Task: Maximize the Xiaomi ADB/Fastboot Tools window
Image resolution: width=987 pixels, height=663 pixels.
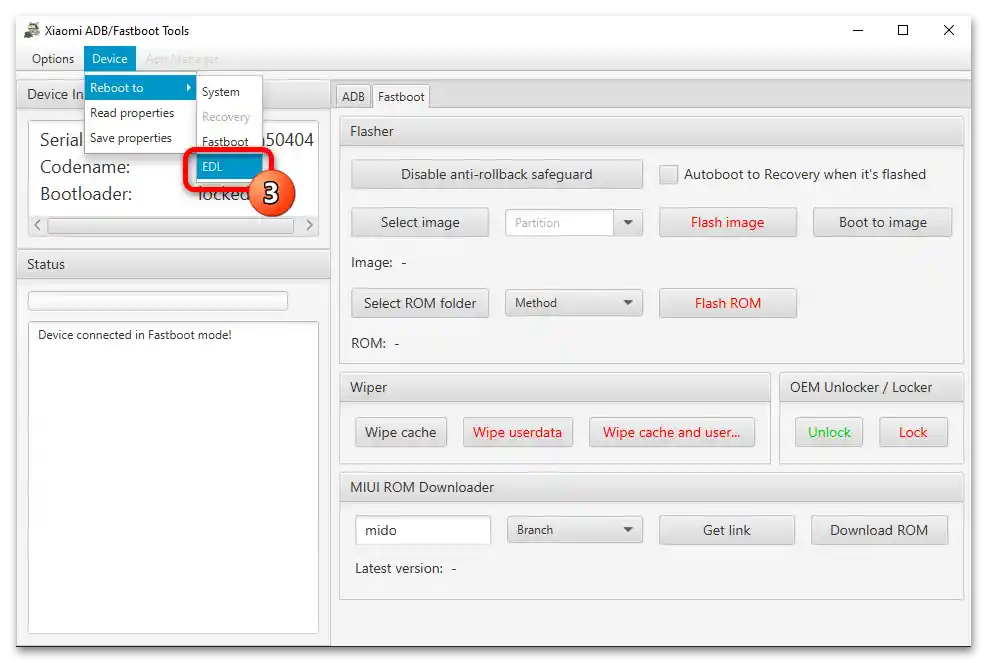Action: coord(903,30)
